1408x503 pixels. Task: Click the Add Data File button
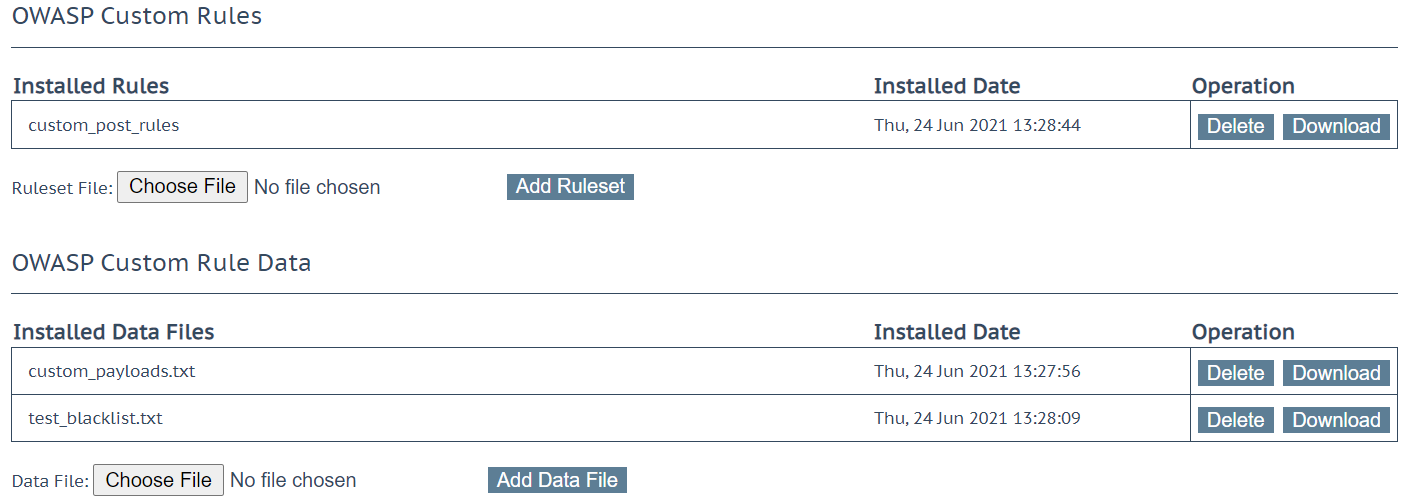(557, 480)
